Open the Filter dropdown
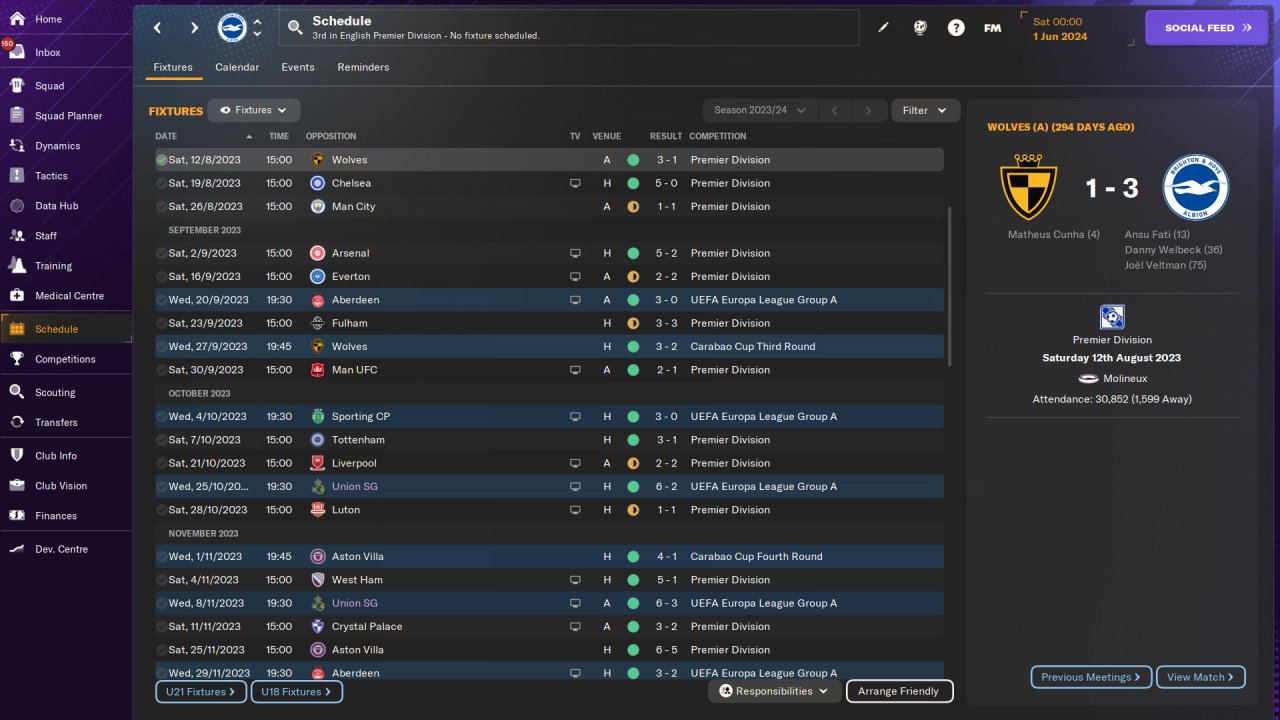The height and width of the screenshot is (720, 1280). point(924,110)
